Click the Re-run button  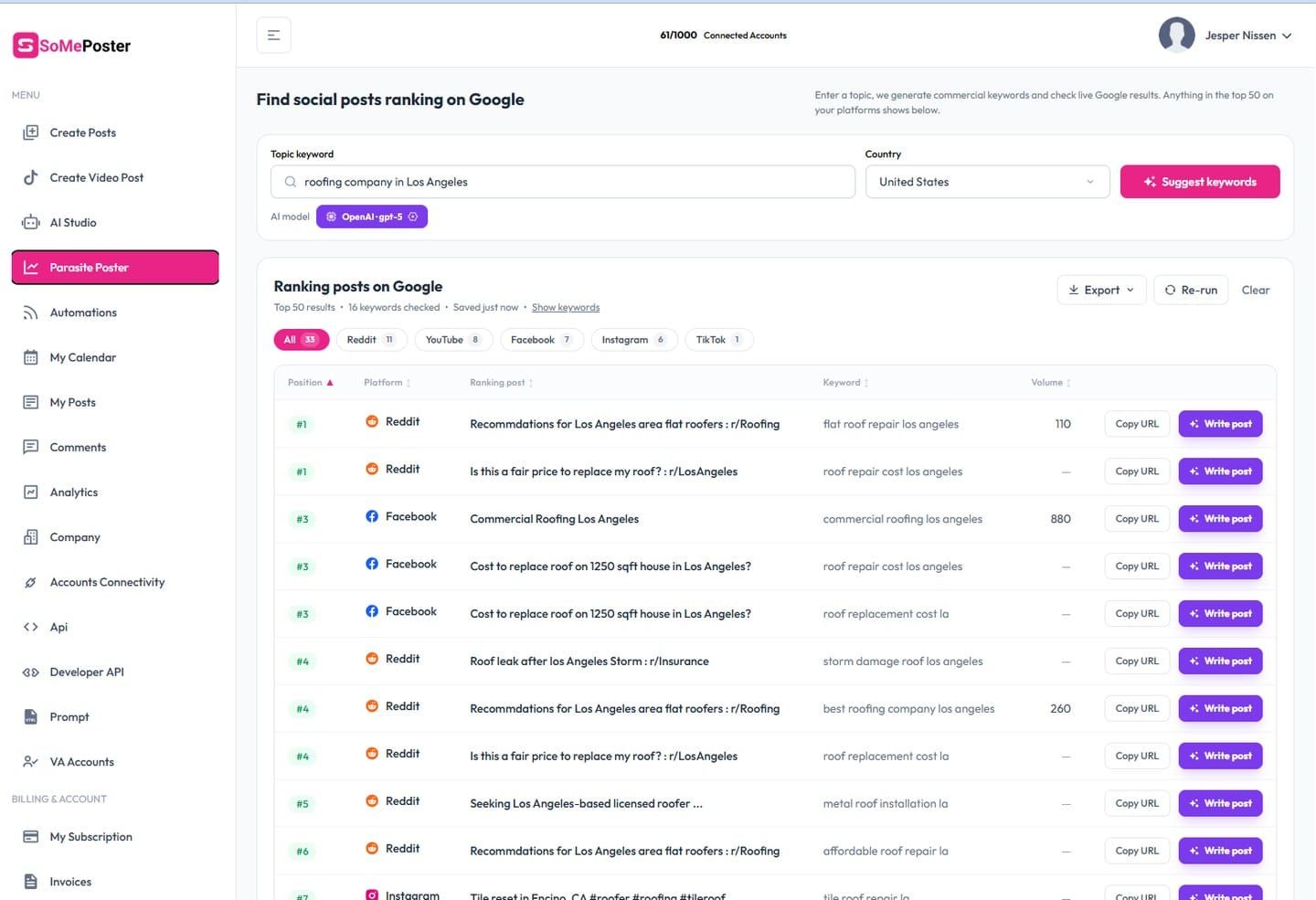point(1191,290)
